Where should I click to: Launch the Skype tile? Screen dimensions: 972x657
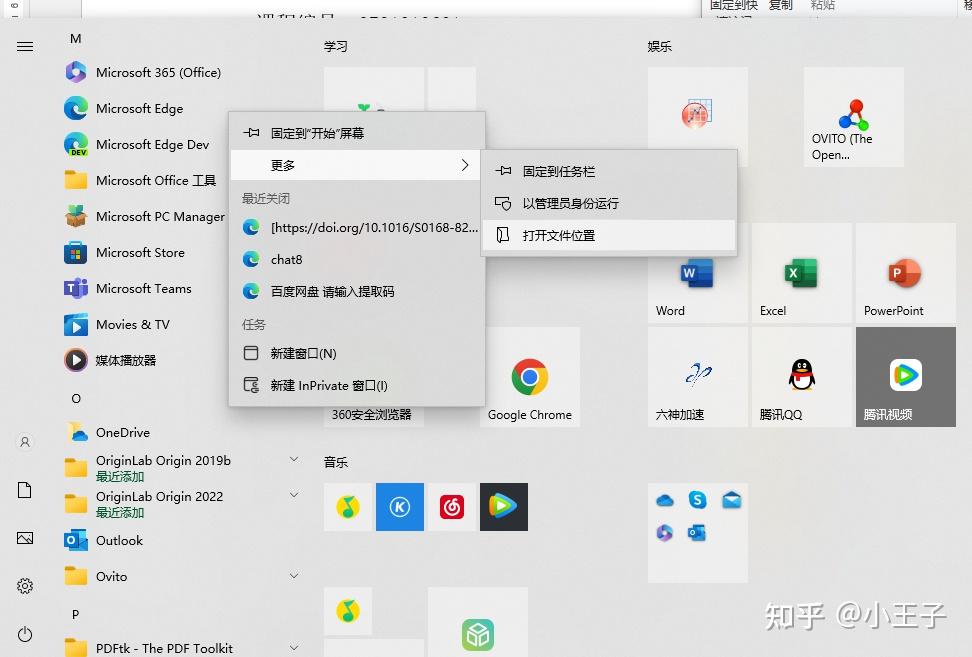(x=698, y=500)
